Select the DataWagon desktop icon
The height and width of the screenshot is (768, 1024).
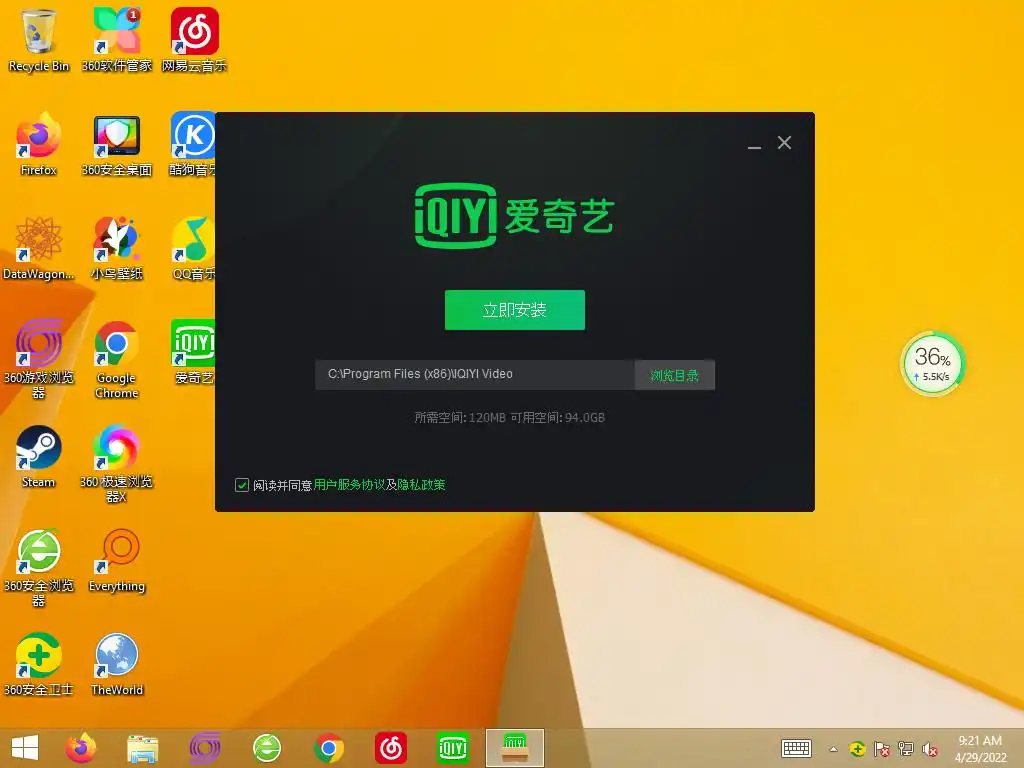39,249
